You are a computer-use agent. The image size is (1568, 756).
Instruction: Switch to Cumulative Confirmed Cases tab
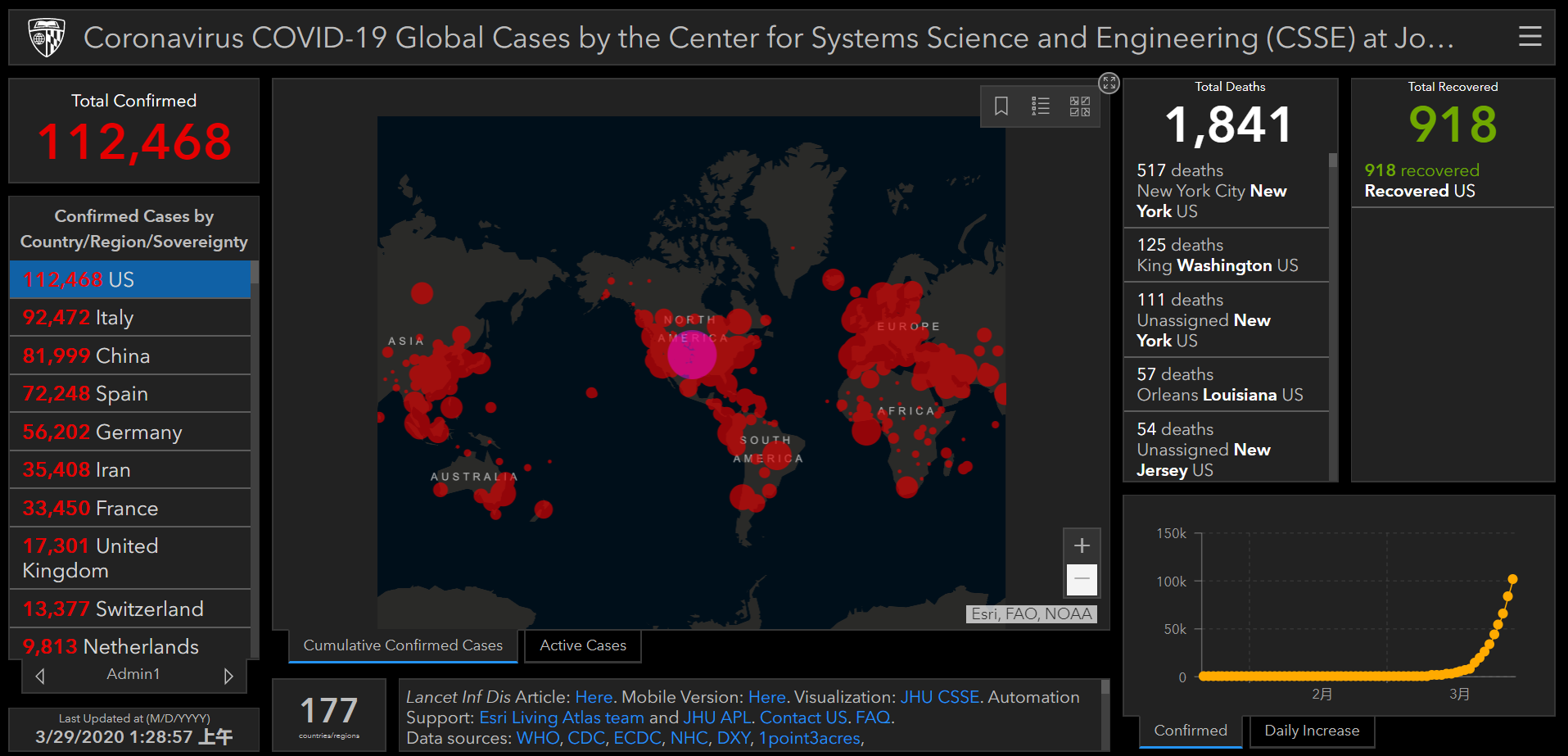click(403, 645)
